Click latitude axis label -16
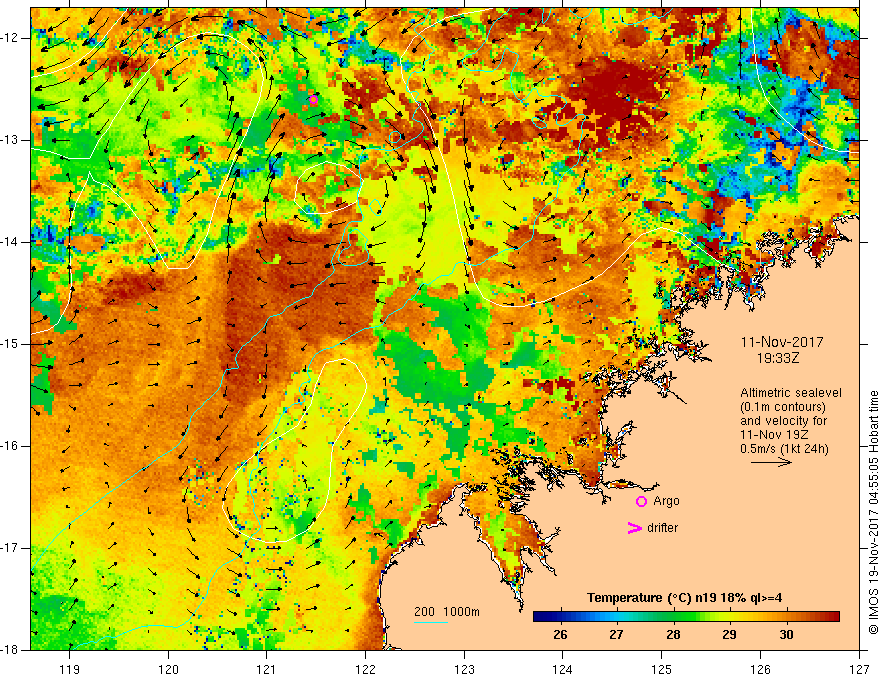 coord(11,446)
